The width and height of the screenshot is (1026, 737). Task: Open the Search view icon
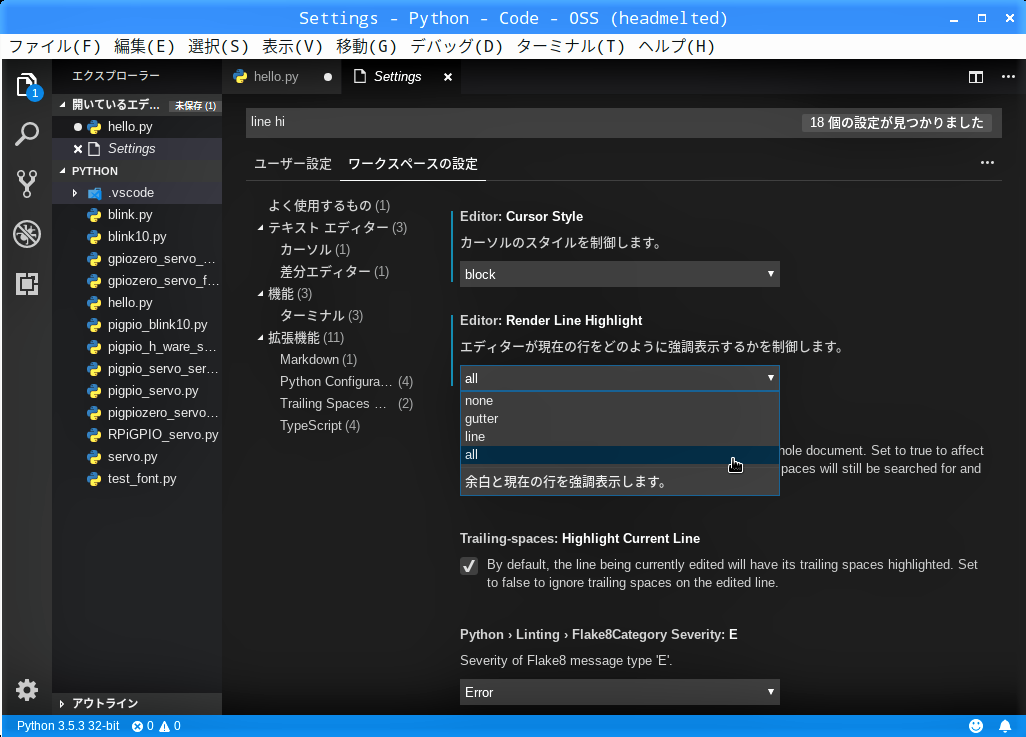pos(27,134)
